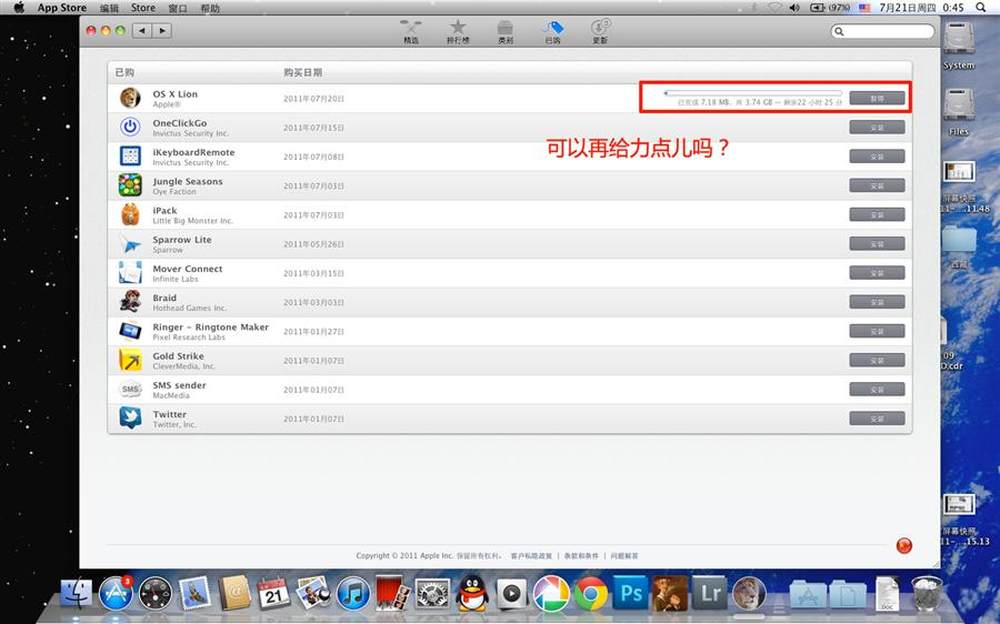Open Photoshop from the Dock
This screenshot has width=1000, height=624.
[630, 593]
